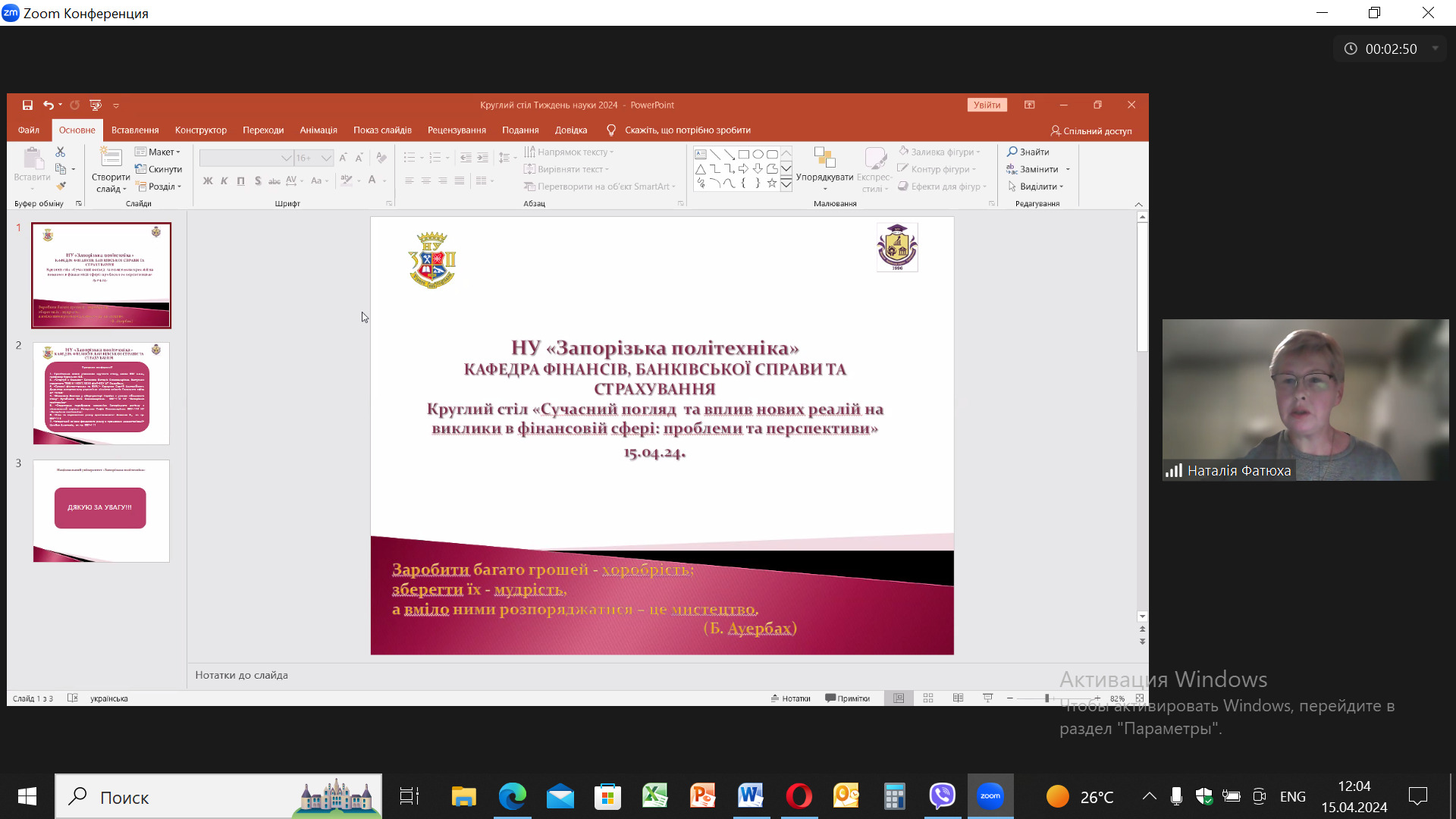The width and height of the screenshot is (1456, 819).
Task: Open the Розділ section dropdown
Action: pos(159,187)
